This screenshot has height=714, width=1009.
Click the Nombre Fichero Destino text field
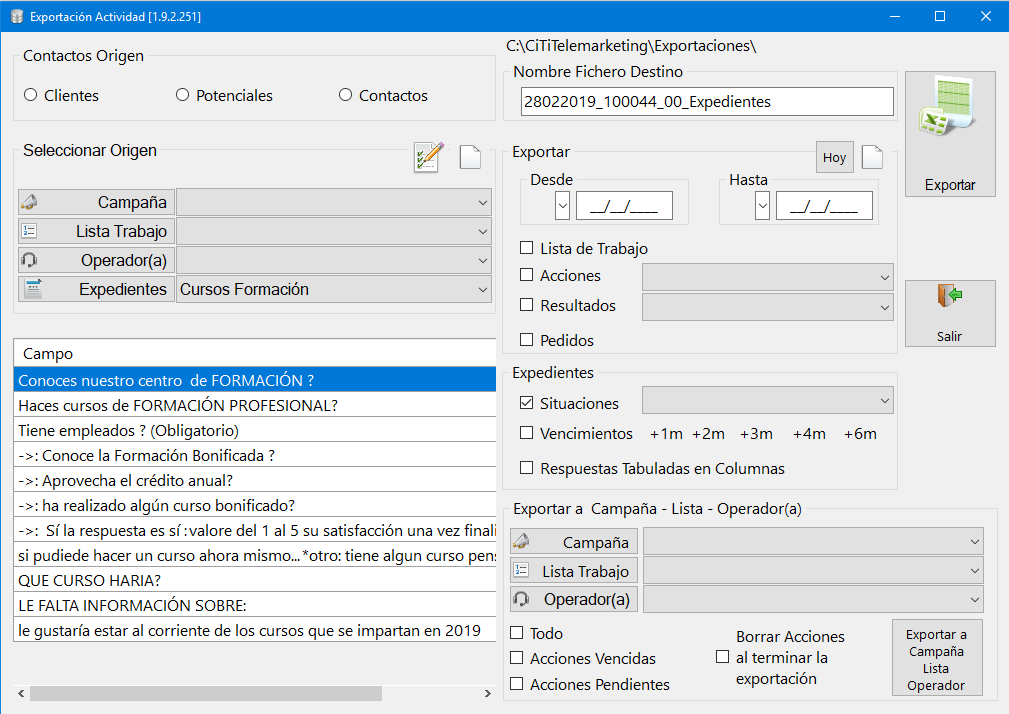pos(707,102)
